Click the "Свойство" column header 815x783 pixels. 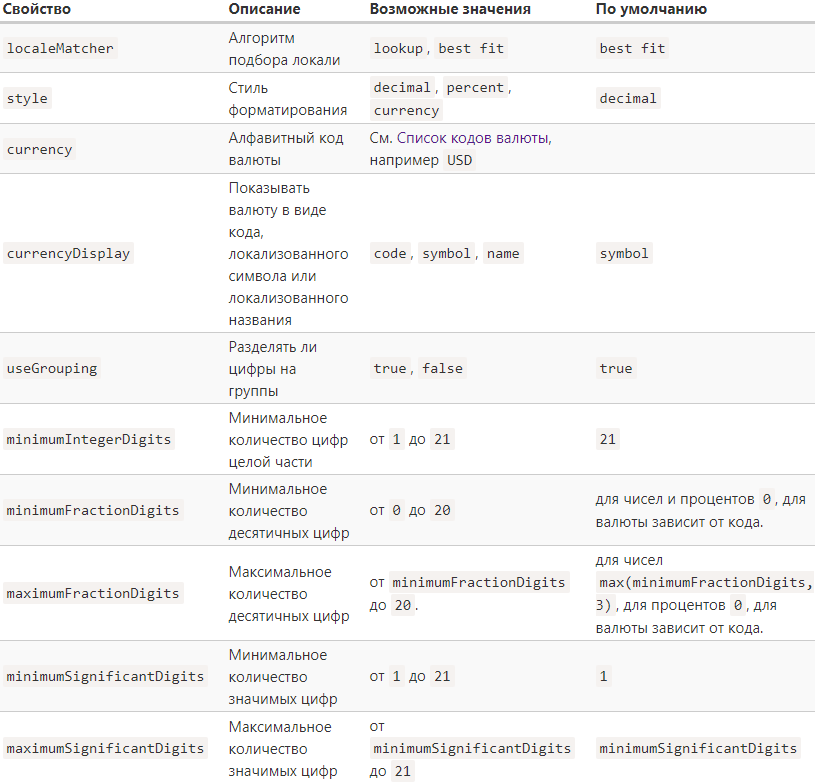38,9
